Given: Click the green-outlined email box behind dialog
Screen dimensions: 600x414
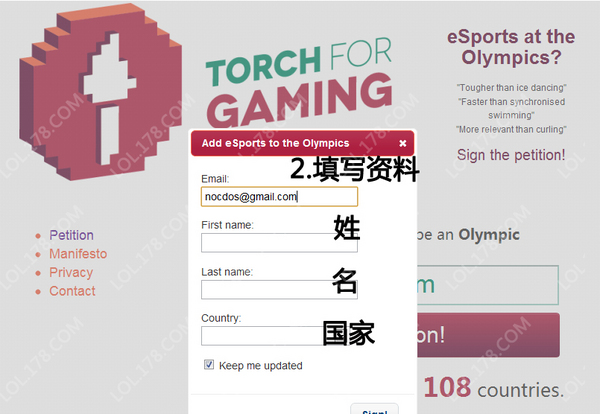Looking at the screenshot, I should (x=488, y=285).
